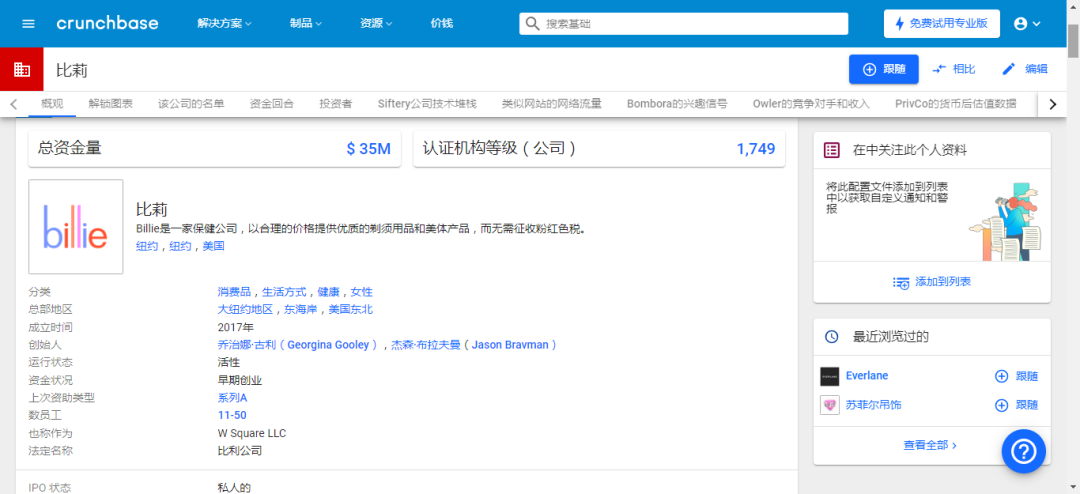Expand the 解决方案 dropdown
The width and height of the screenshot is (1080, 494).
[225, 23]
